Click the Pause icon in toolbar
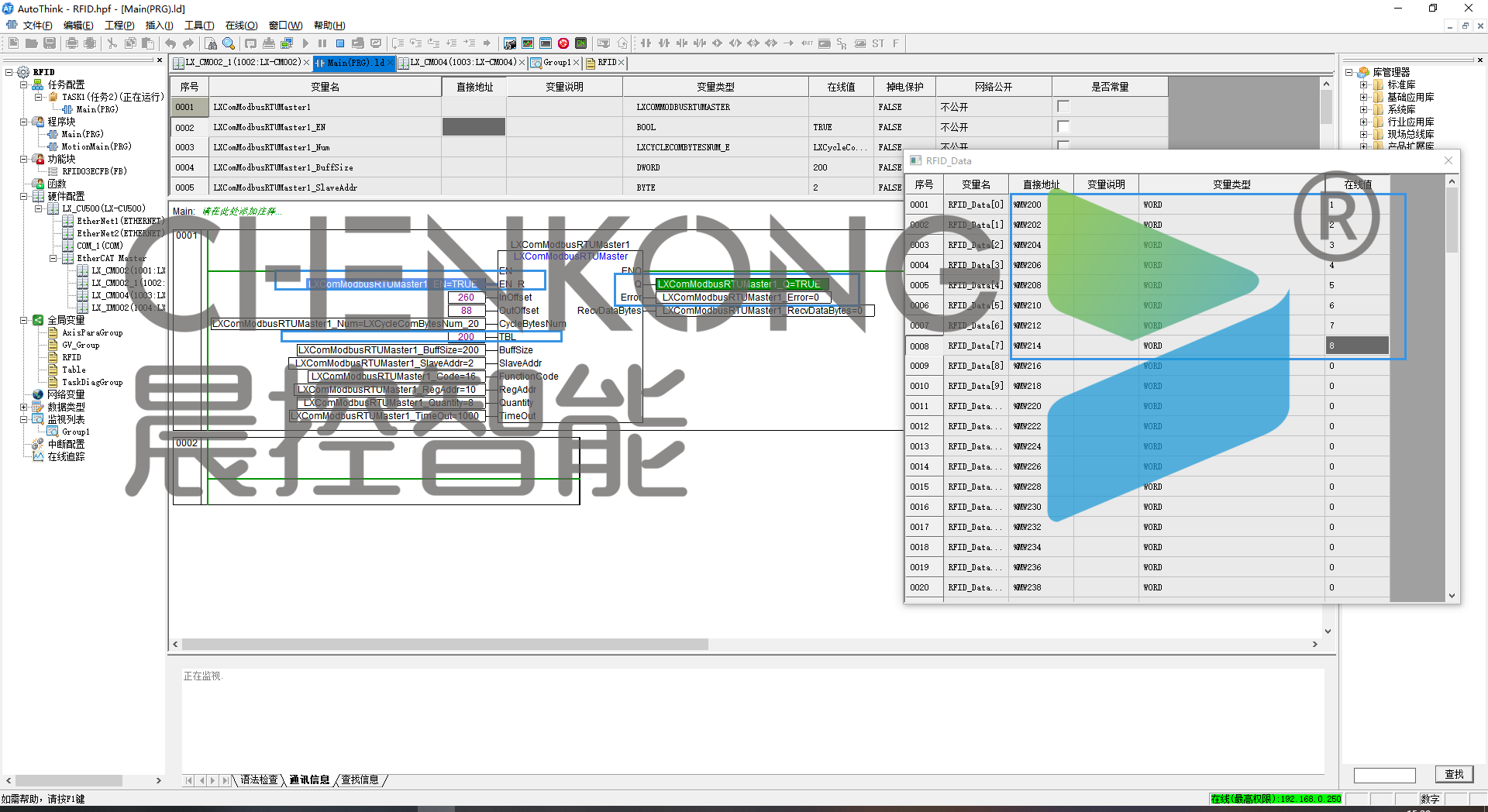The height and width of the screenshot is (812, 1488). coord(322,43)
